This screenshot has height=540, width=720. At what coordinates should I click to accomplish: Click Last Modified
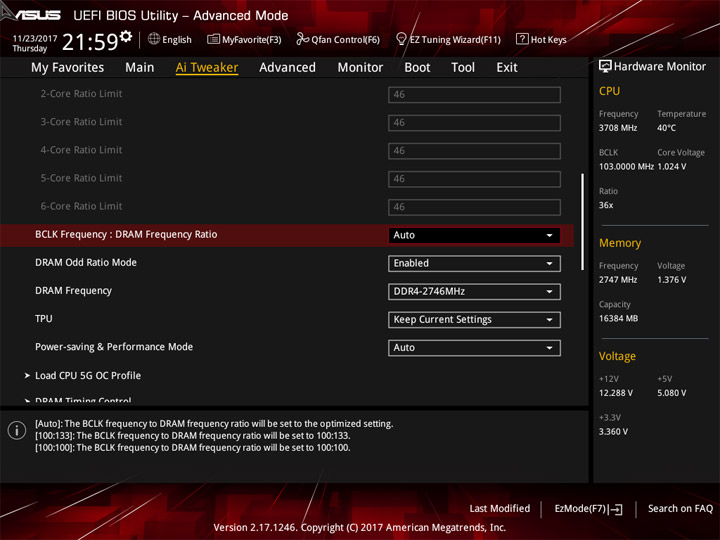(x=500, y=508)
